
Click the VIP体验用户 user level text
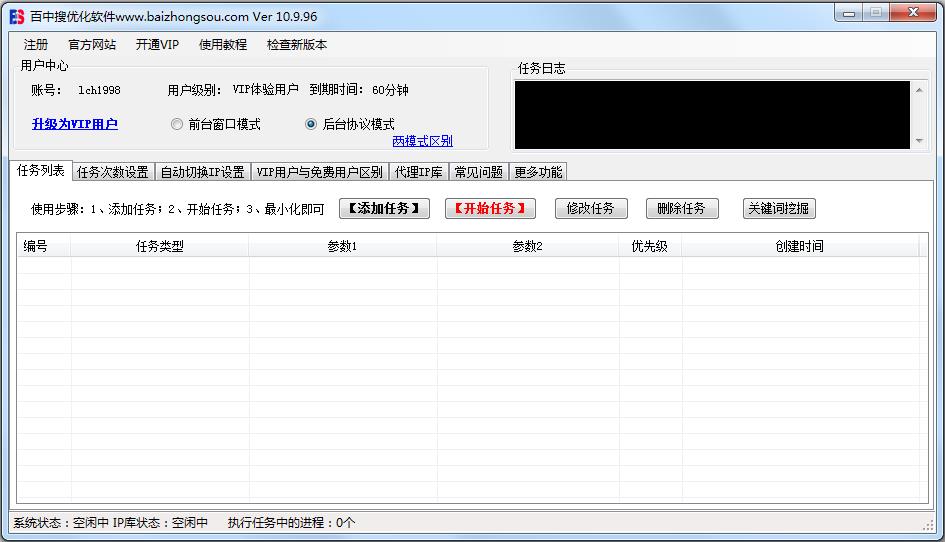266,90
